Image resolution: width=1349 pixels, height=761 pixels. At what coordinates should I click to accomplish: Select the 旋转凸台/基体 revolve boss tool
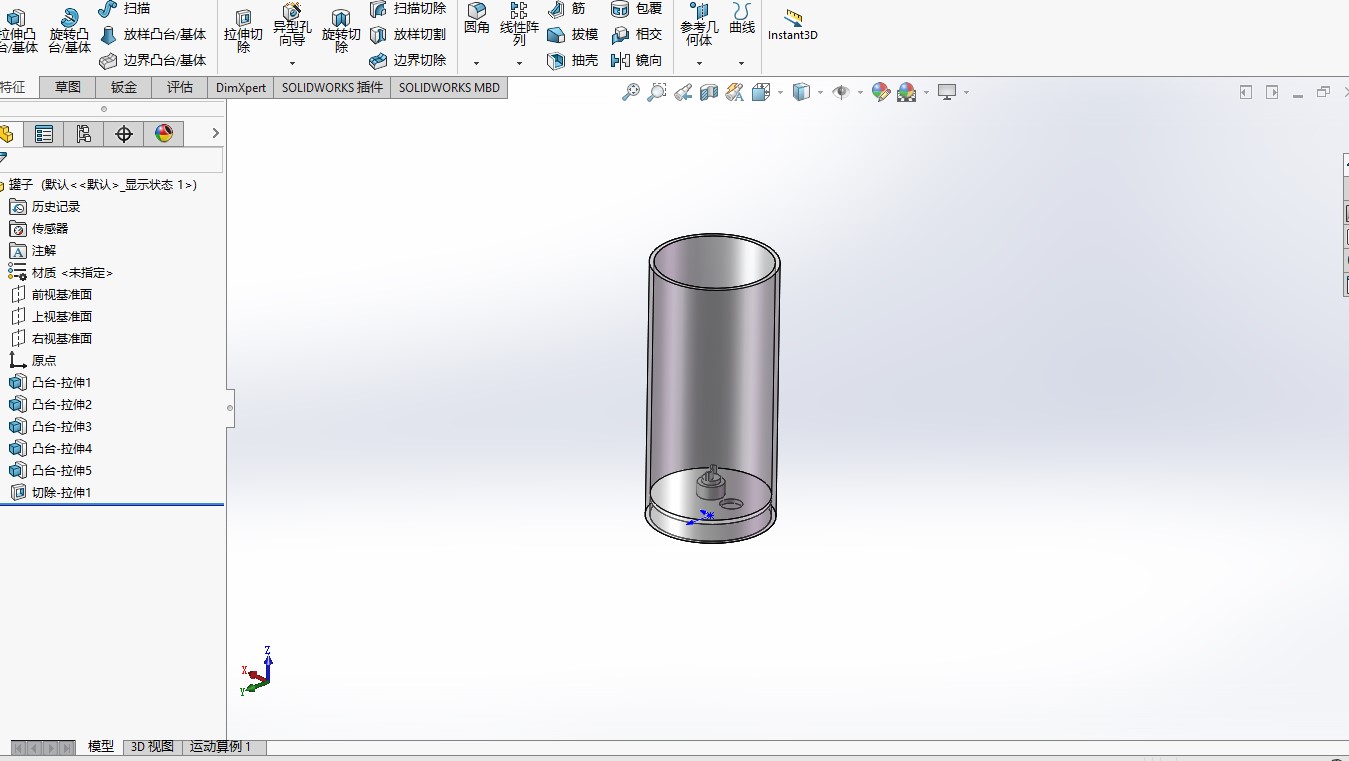pos(69,30)
